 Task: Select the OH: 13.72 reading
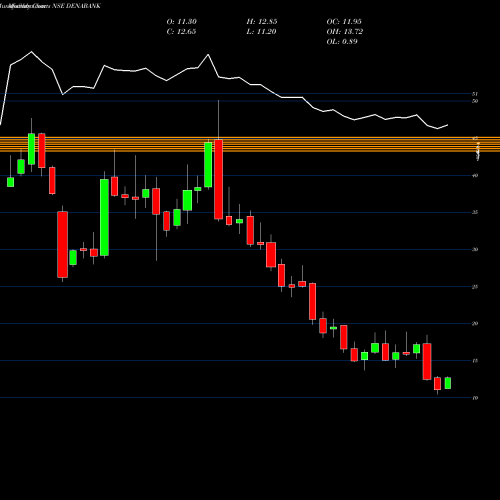point(345,32)
